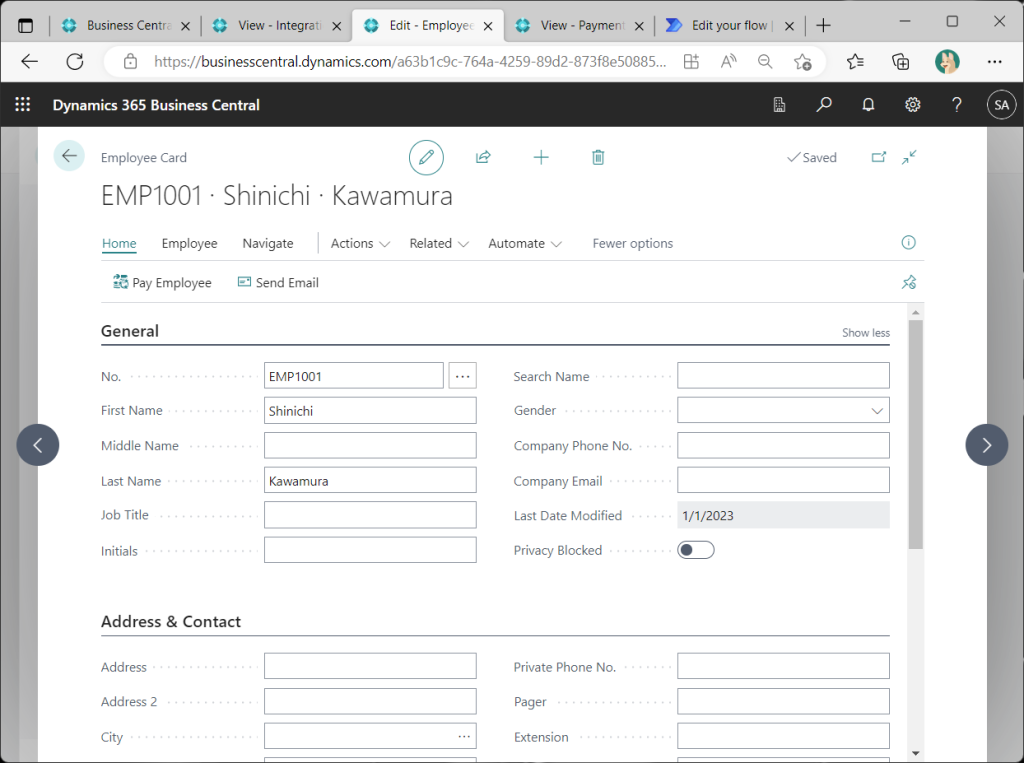Add this page to favorites
1024x763 pixels.
pyautogui.click(x=803, y=61)
